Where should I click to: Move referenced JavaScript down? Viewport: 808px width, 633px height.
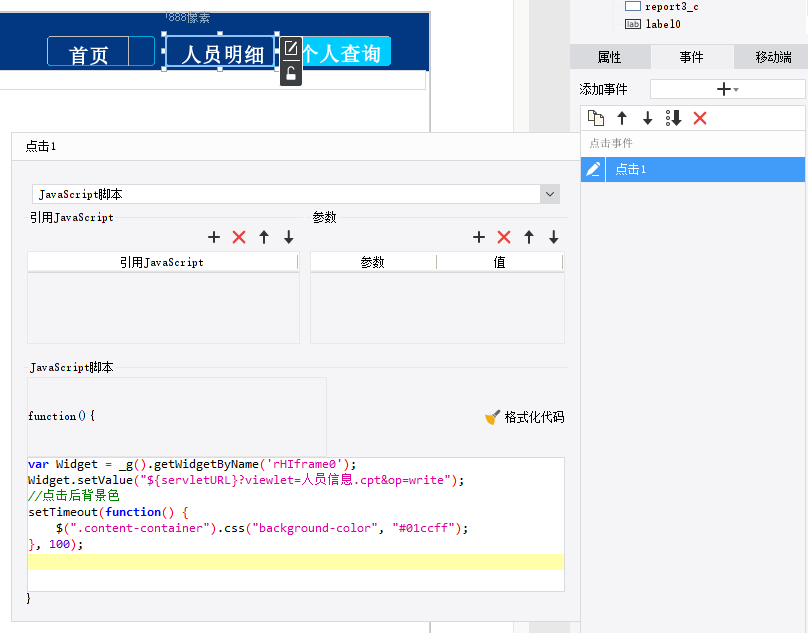click(289, 237)
